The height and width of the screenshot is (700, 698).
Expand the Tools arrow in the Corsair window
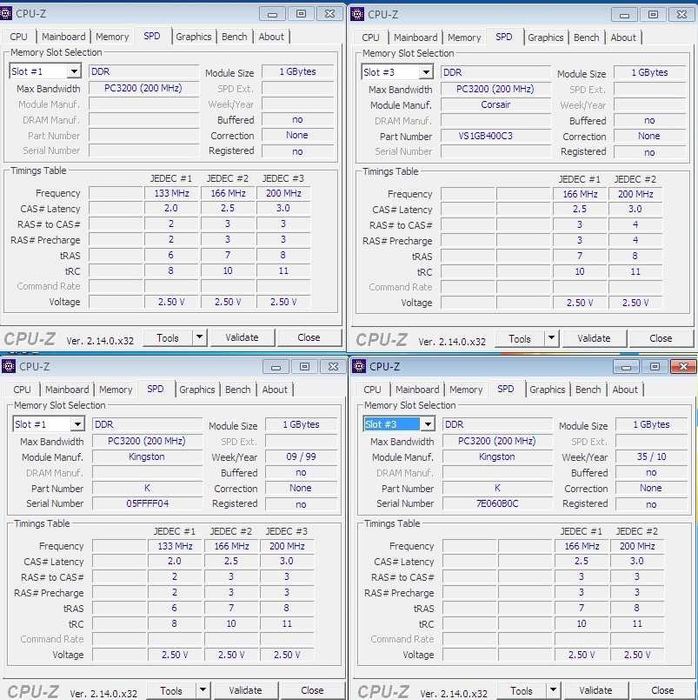[x=552, y=338]
